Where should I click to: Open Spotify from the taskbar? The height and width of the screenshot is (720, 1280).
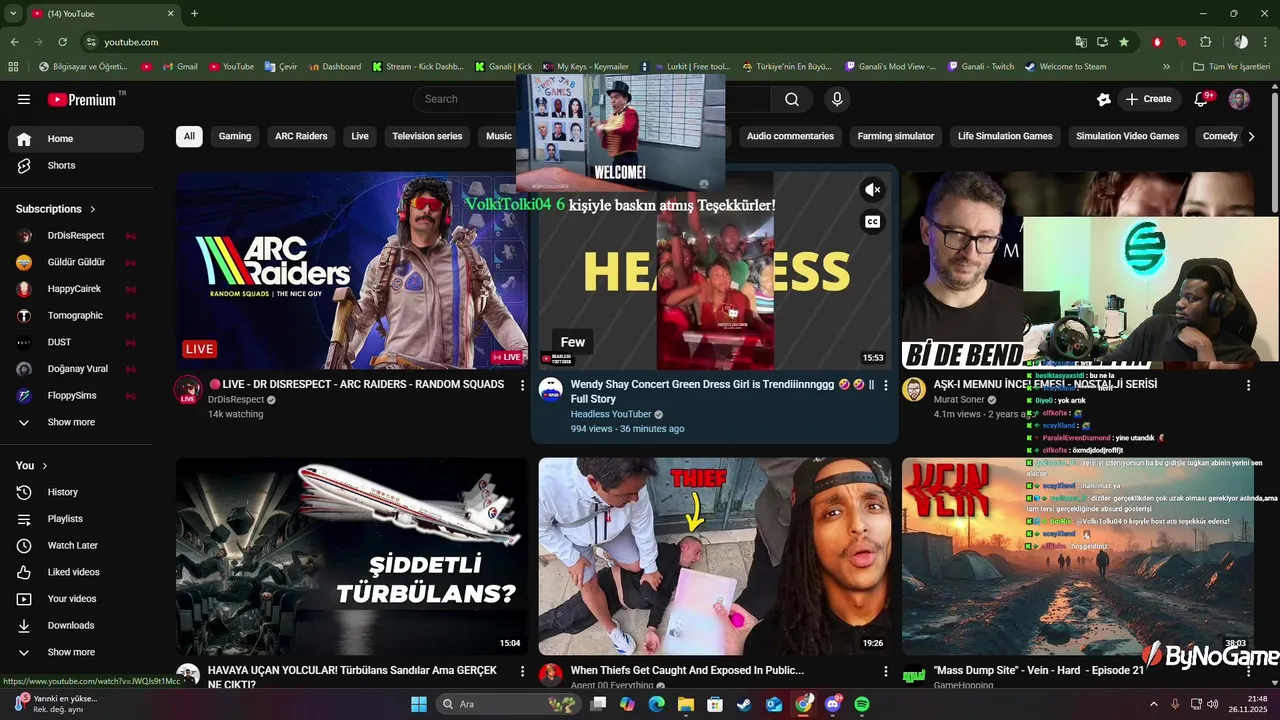tap(862, 704)
